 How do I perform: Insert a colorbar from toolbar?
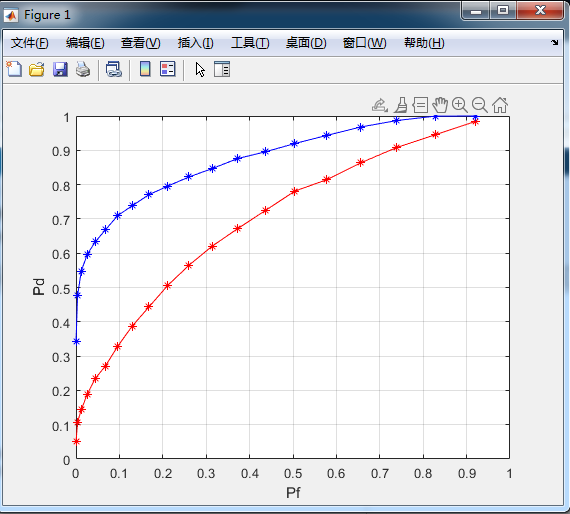pos(145,69)
